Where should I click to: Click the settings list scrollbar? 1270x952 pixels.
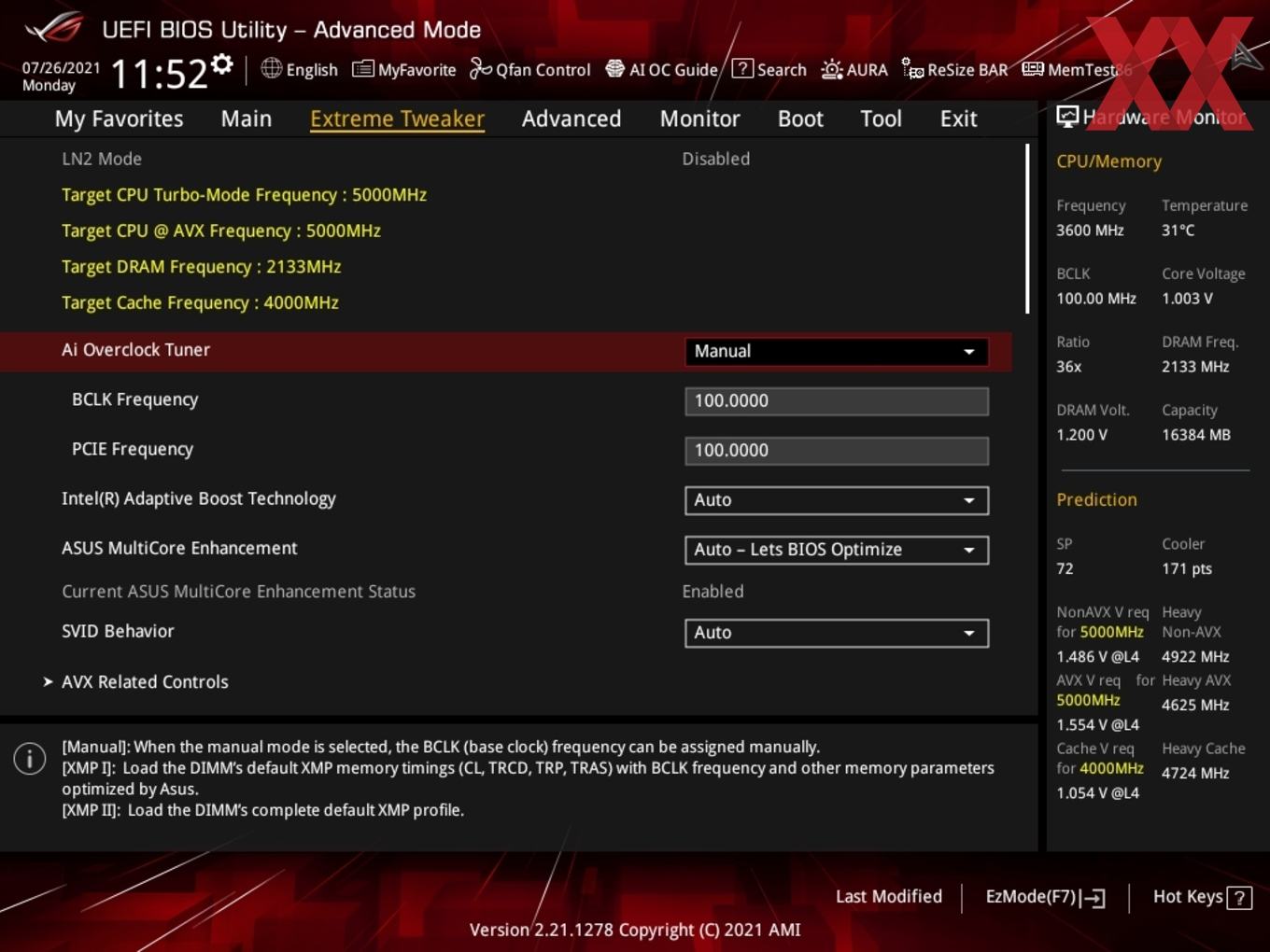click(1027, 229)
